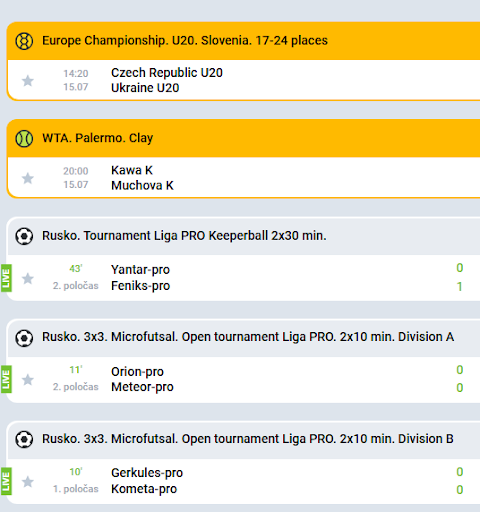This screenshot has width=480, height=512.
Task: Open the WTA Palermo Clay tournament header
Action: (243, 138)
